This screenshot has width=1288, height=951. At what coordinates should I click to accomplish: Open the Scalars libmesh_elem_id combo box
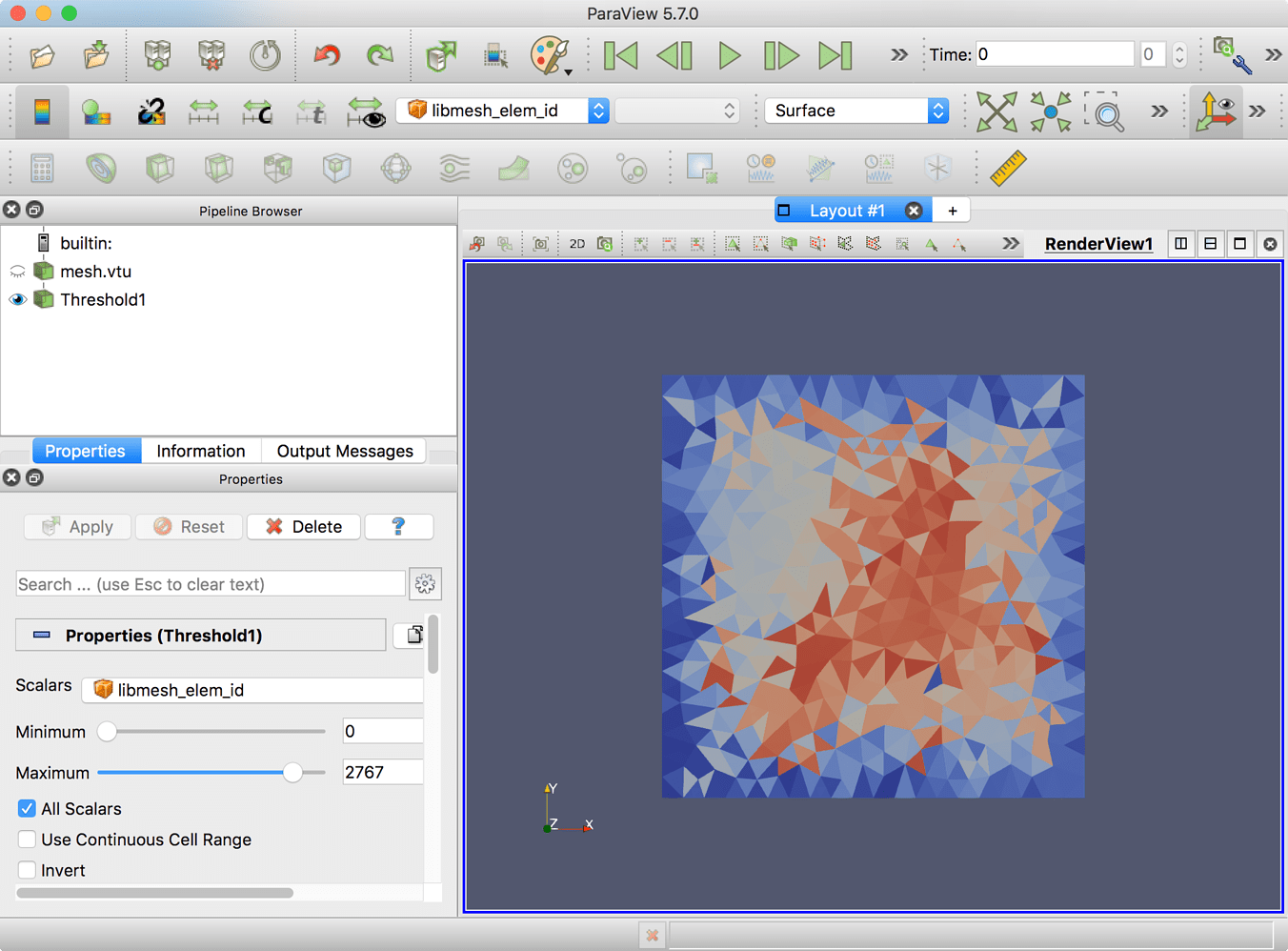tap(252, 690)
